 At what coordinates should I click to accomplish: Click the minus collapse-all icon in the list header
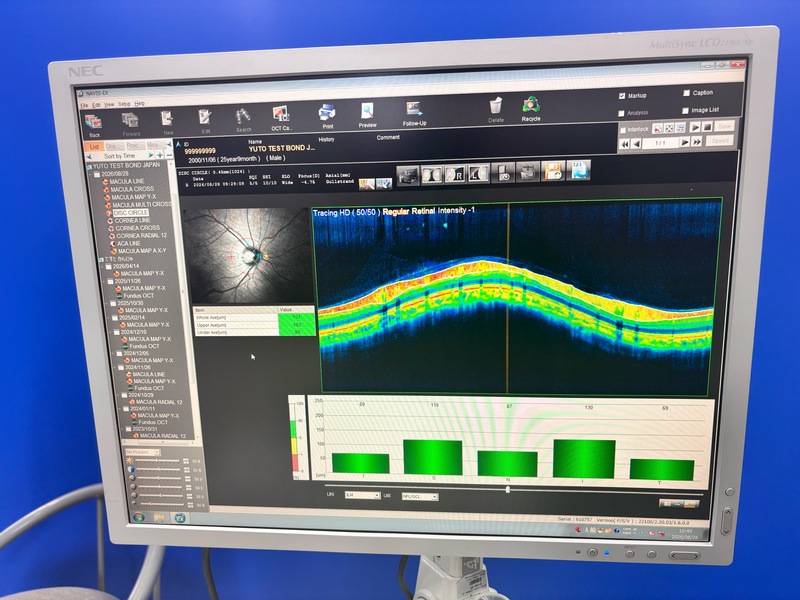pos(169,155)
